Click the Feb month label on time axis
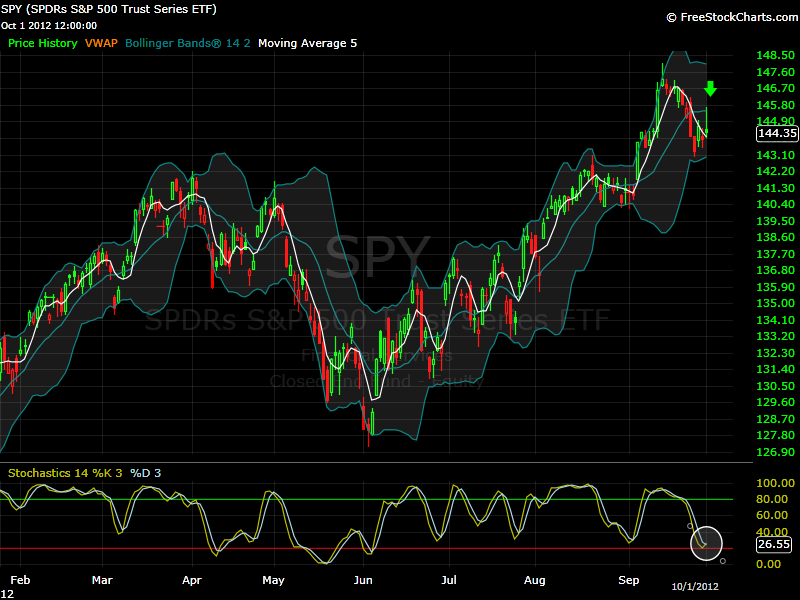The width and height of the screenshot is (800, 600). (20, 580)
